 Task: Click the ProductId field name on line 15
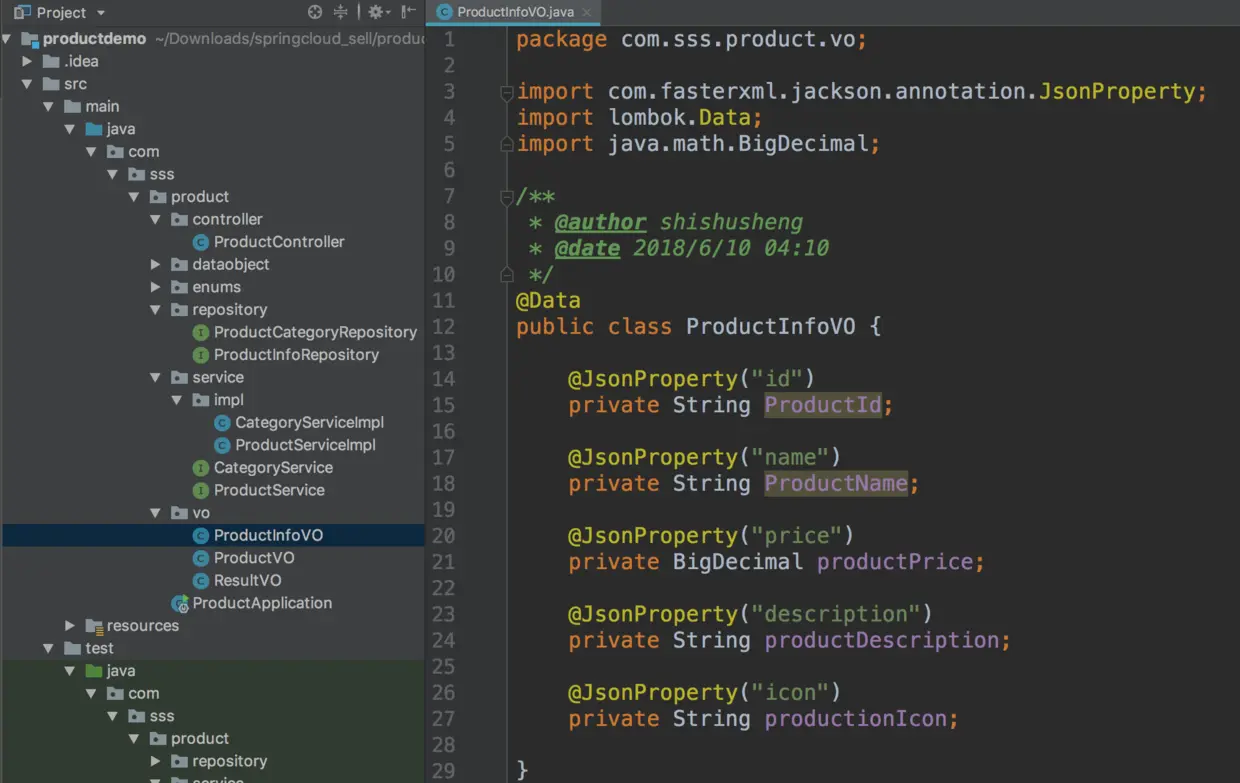point(823,405)
